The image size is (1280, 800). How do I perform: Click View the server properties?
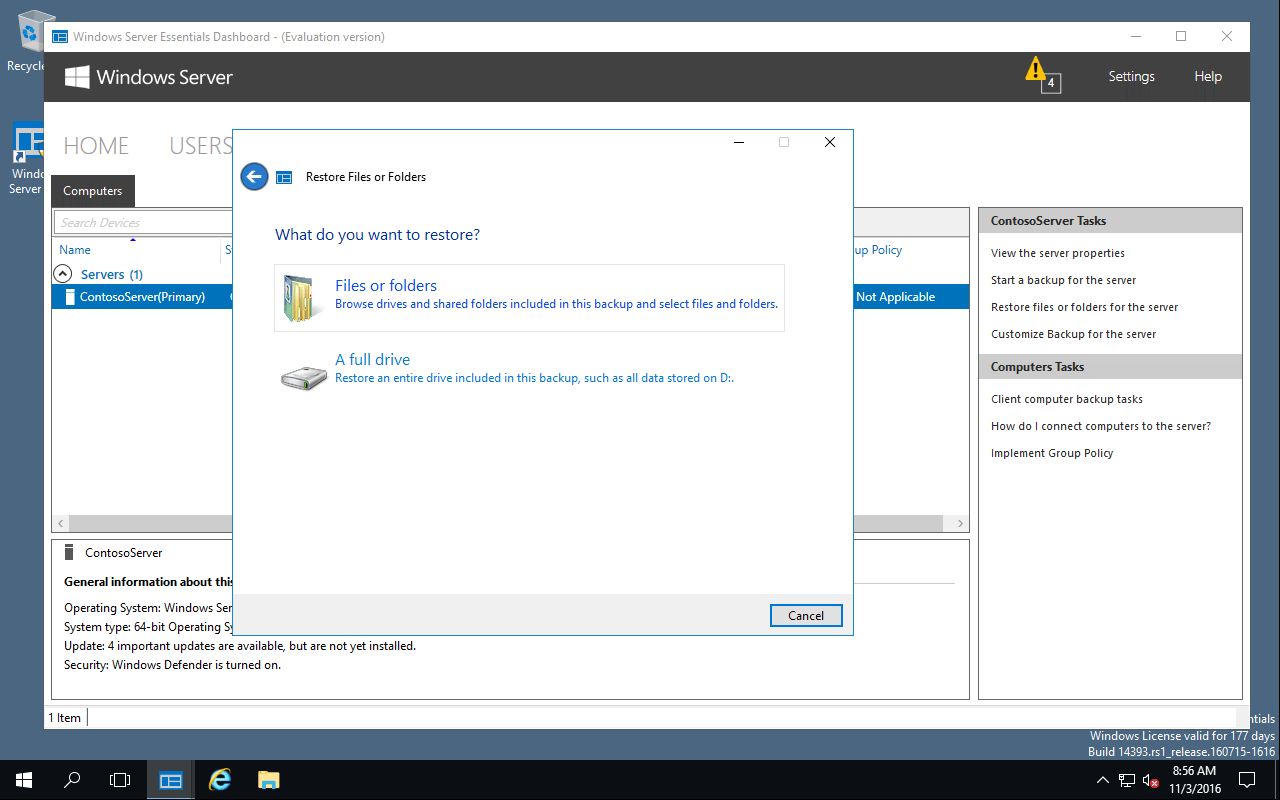[1058, 253]
